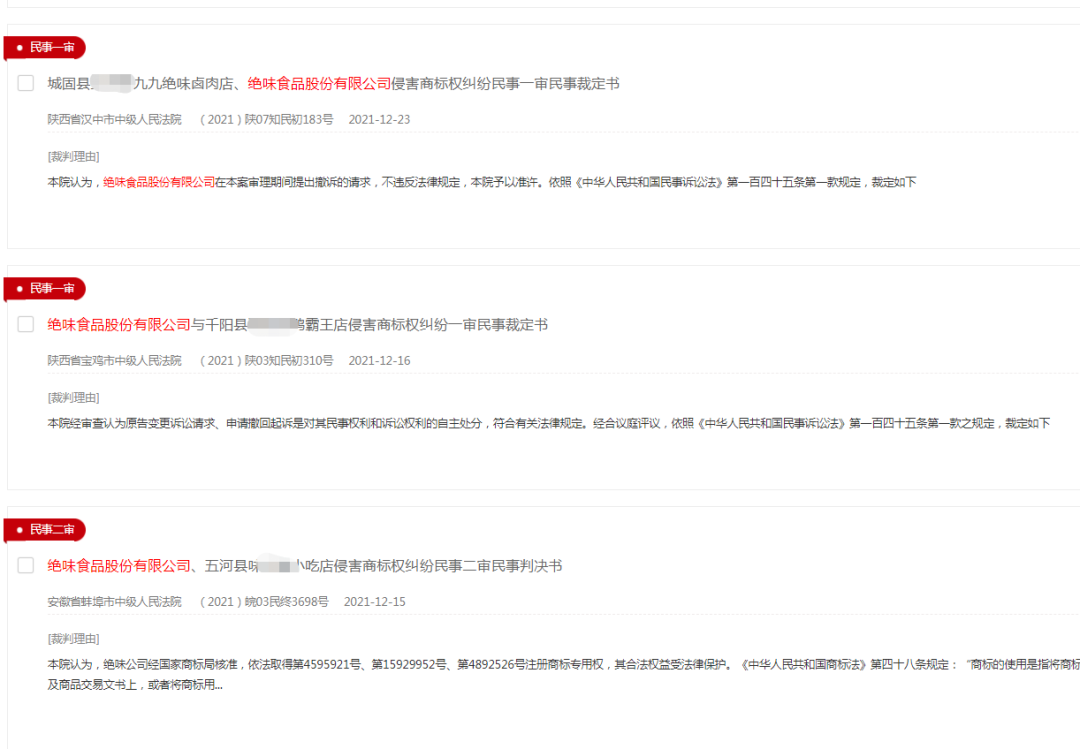The height and width of the screenshot is (749, 1080).
Task: Click case number （2021）陕07知民初183号
Action: pyautogui.click(x=269, y=118)
